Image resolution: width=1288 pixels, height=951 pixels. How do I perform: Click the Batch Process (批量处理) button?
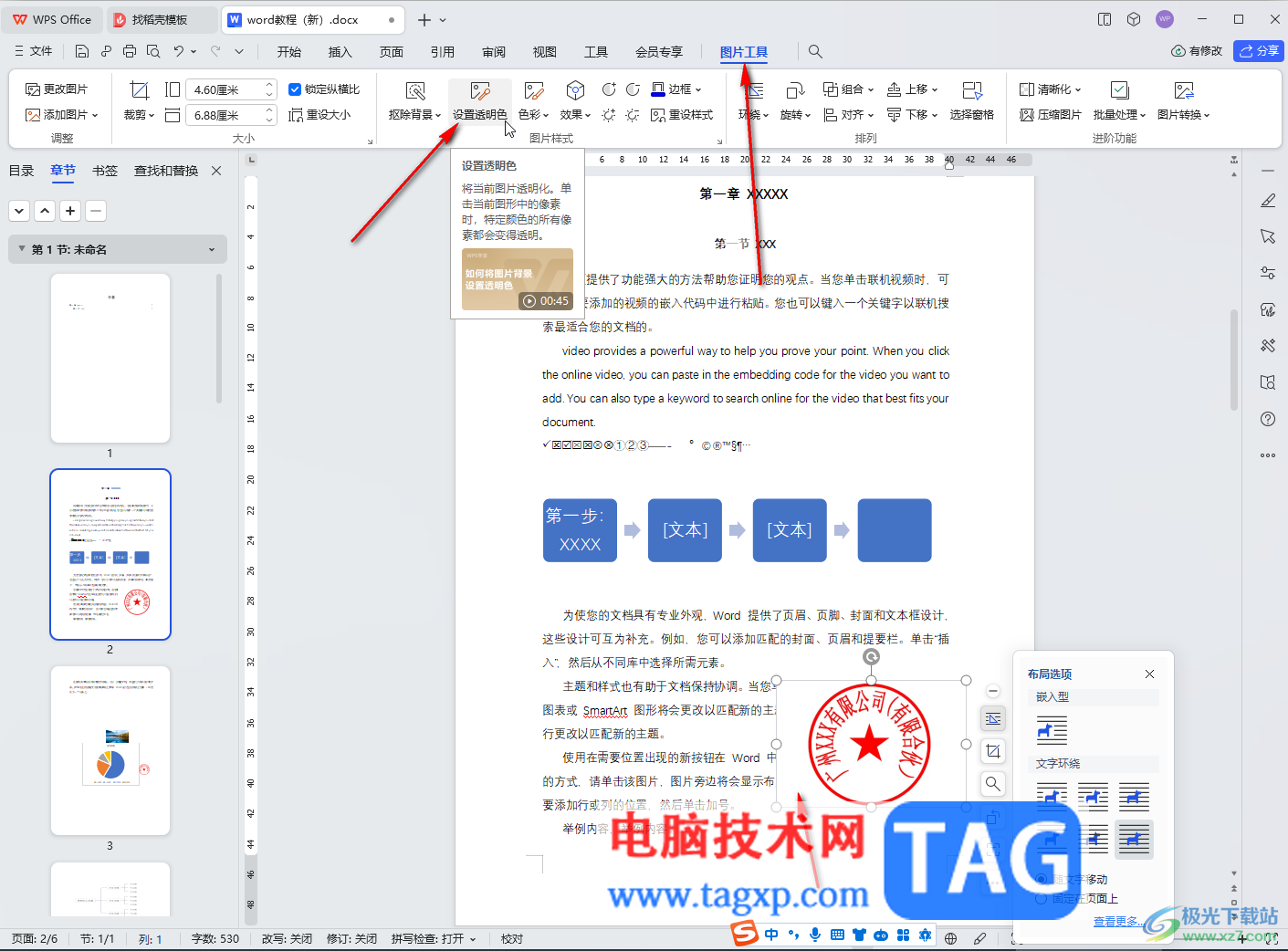(x=1120, y=100)
